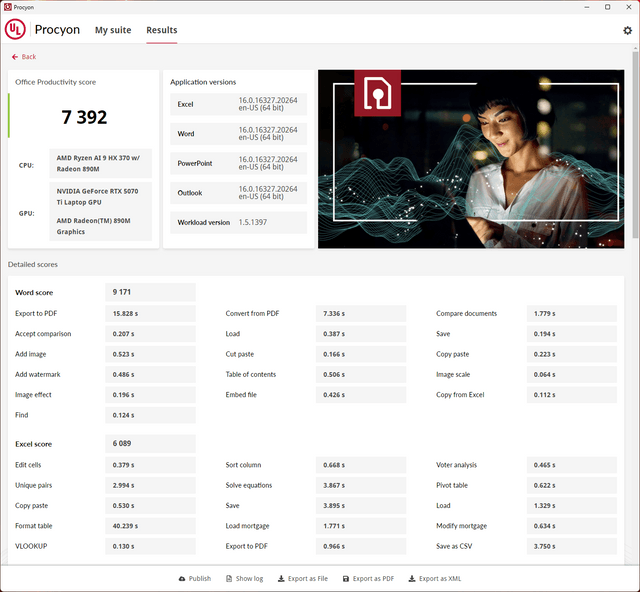Go Back to previous page
Viewport: 640px width, 592px height.
[x=24, y=57]
